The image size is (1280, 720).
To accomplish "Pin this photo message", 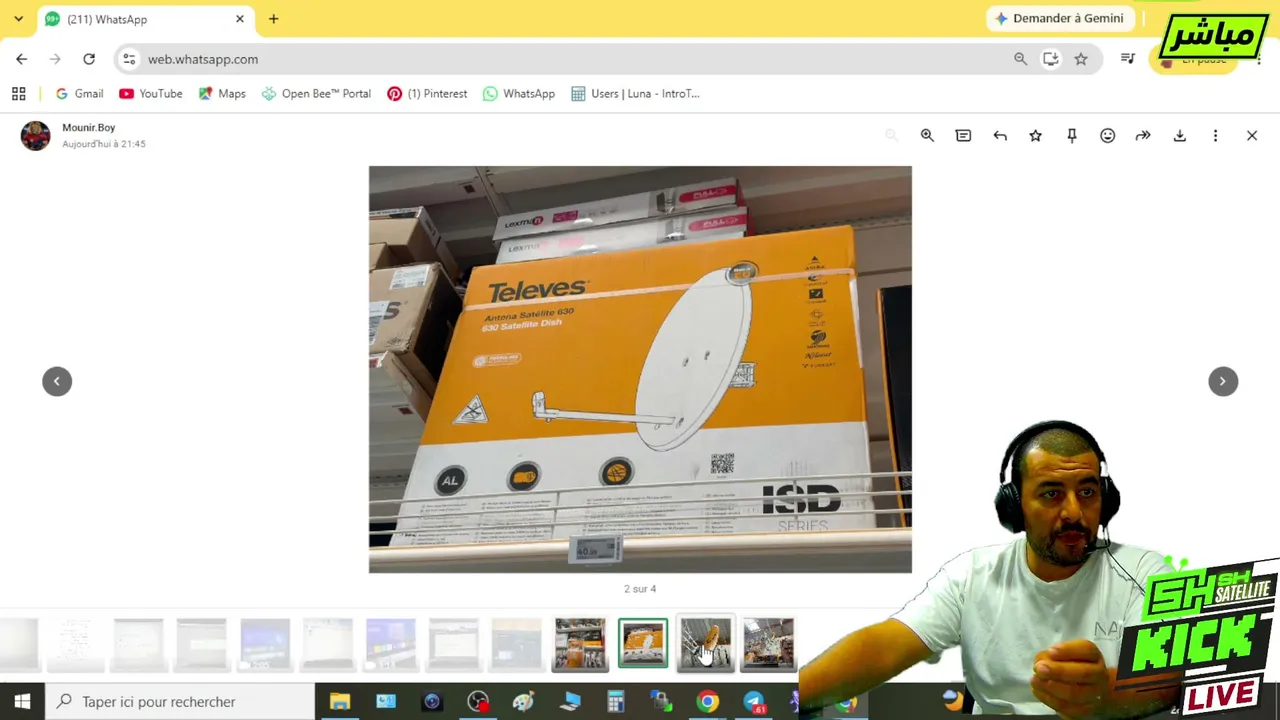I will (x=1072, y=136).
